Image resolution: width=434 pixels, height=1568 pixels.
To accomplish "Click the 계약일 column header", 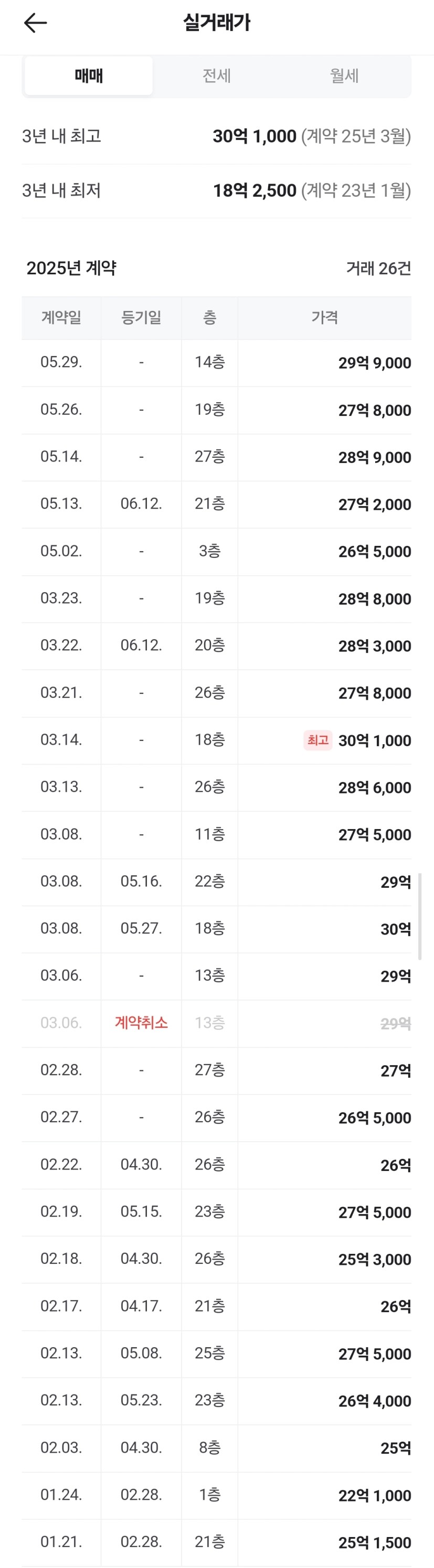I will (61, 318).
